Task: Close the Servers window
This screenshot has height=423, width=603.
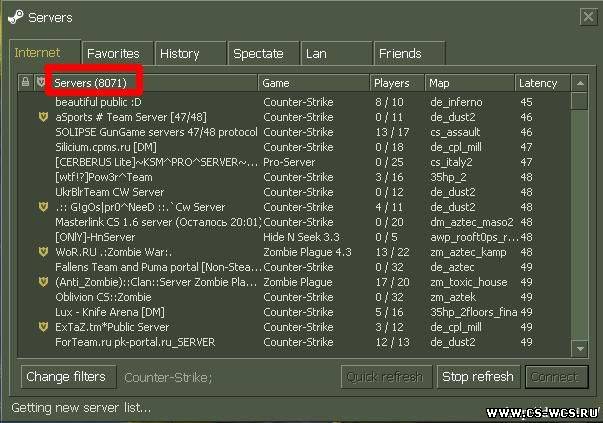Action: (588, 17)
